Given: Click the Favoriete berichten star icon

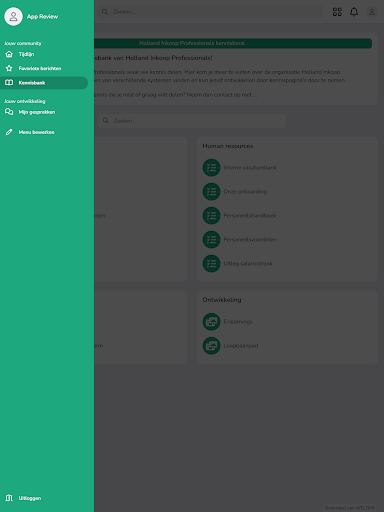Looking at the screenshot, I should [9, 68].
